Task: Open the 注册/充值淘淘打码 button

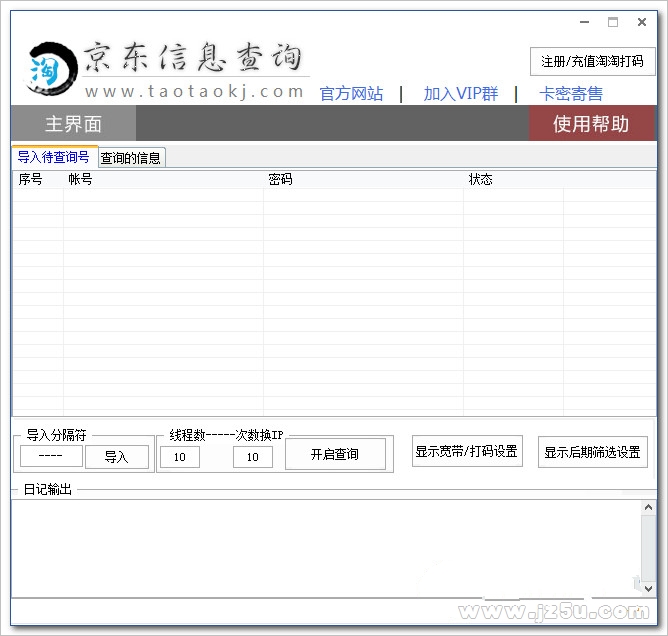Action: pyautogui.click(x=592, y=61)
